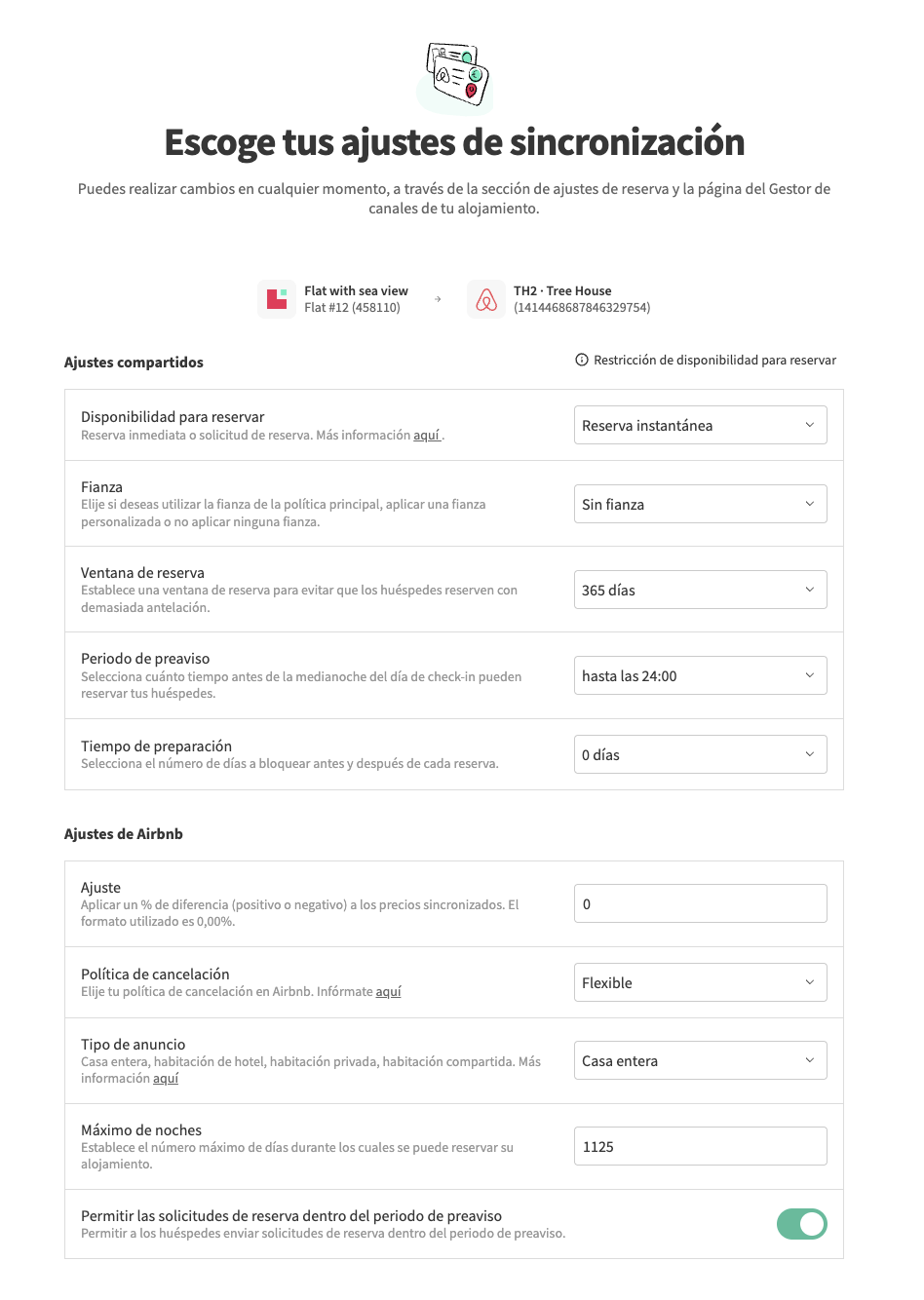
Task: Open the aquí link under Política de cancelación
Action: (x=388, y=992)
